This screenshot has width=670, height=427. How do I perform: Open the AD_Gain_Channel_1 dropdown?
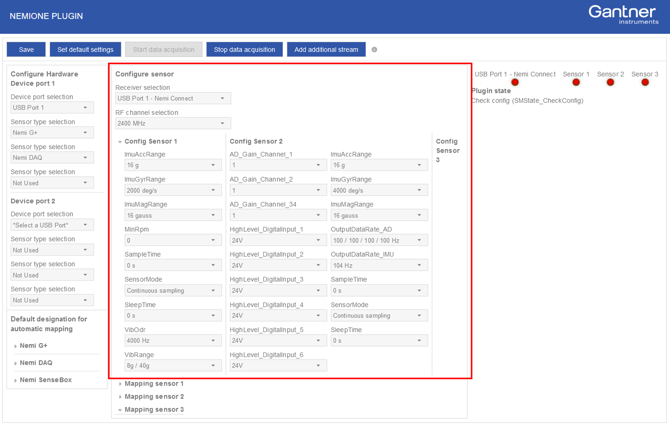pyautogui.click(x=278, y=165)
